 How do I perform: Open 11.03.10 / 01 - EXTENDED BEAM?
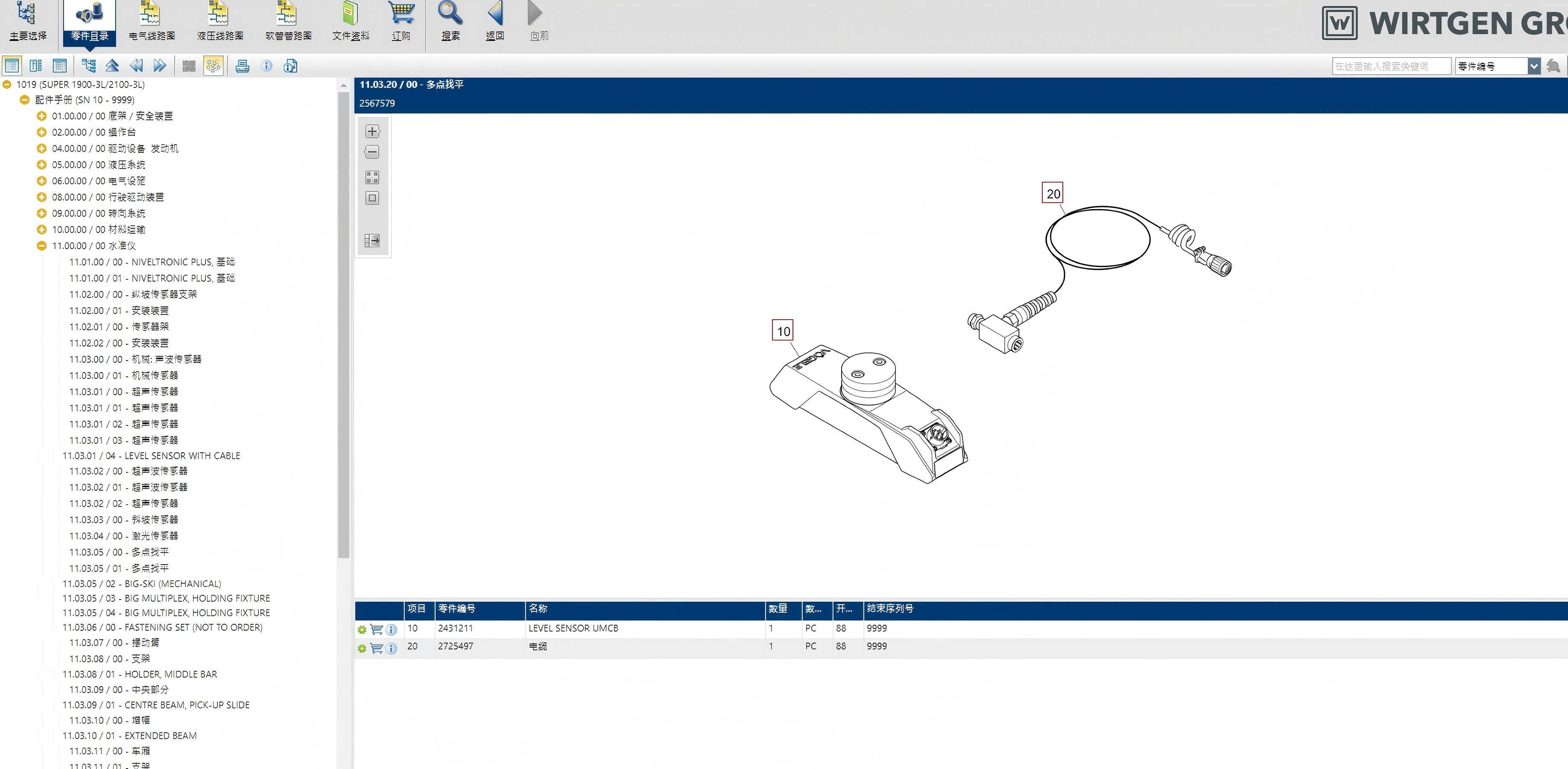pyautogui.click(x=130, y=736)
